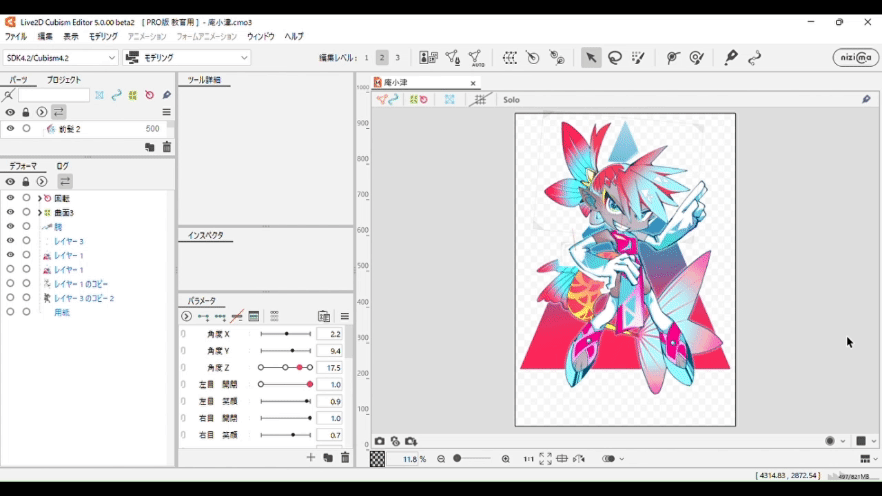Toggle all visibility in Deformer panel header
This screenshot has height=496, width=882.
[x=10, y=182]
